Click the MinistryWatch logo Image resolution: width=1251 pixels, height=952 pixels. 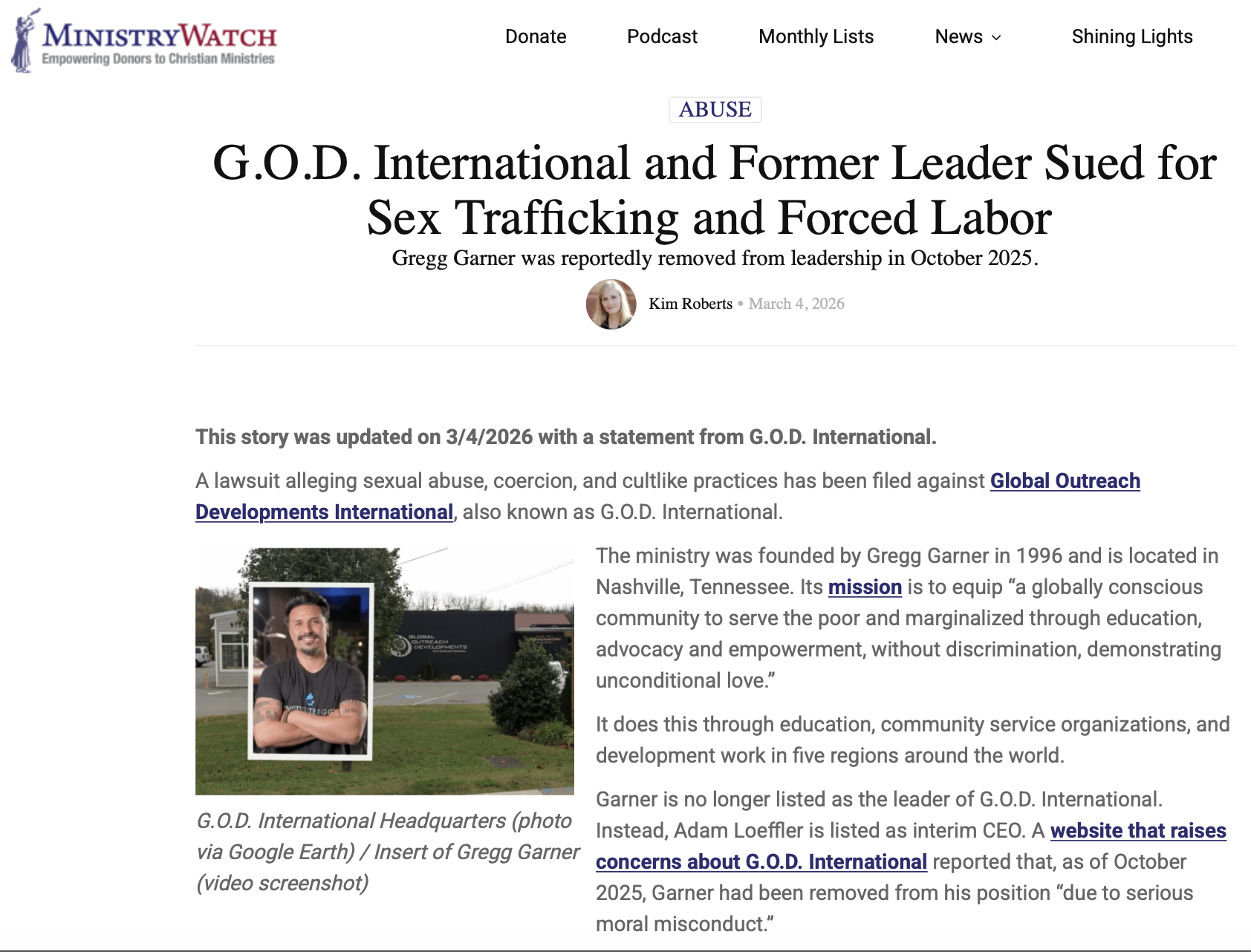pos(144,40)
